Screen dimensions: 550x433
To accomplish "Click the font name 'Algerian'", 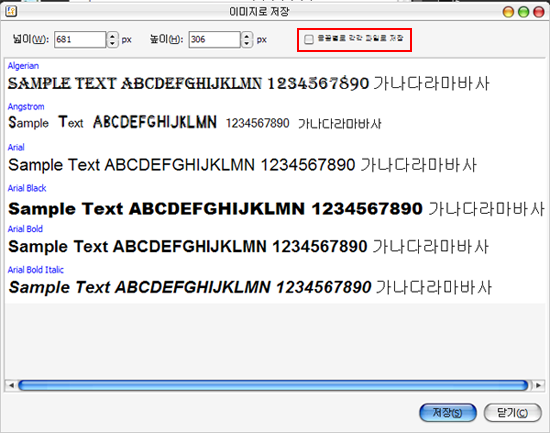I will (23, 66).
